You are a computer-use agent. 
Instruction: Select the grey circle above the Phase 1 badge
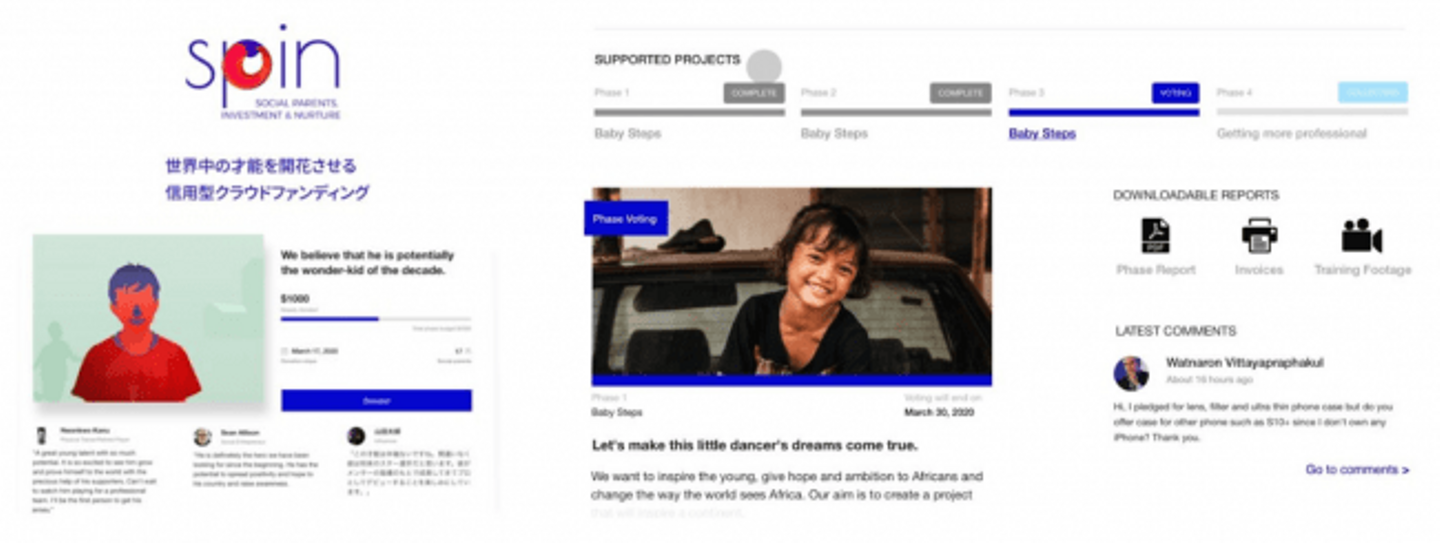point(764,67)
